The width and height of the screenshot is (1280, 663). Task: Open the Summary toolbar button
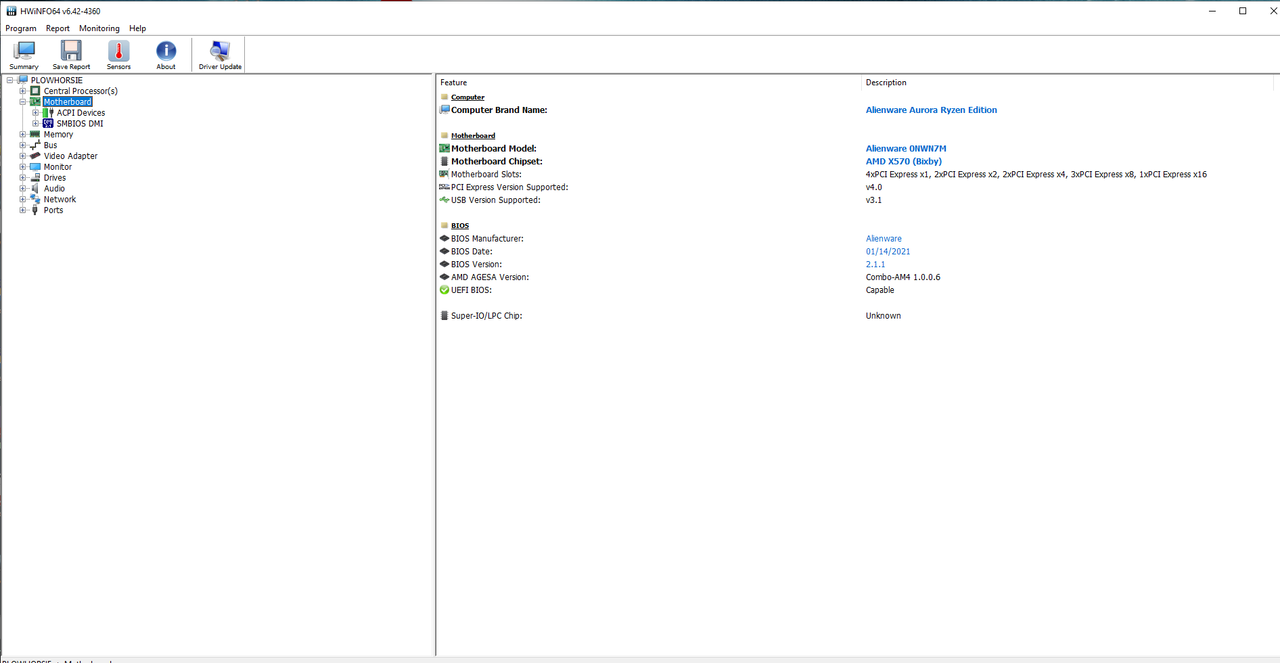(x=24, y=55)
